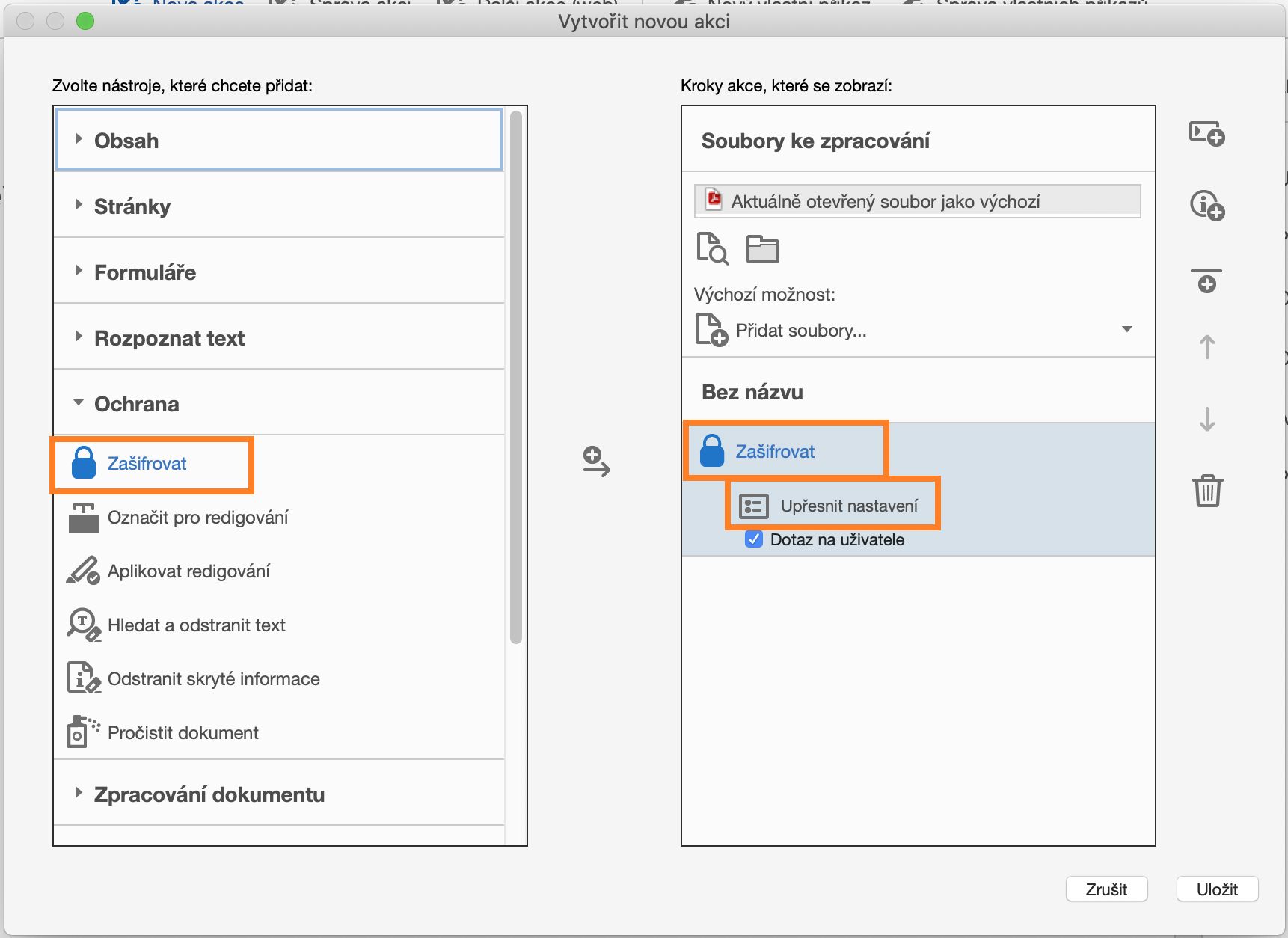Click the tools list vertical scrollbar
Screen dimensions: 1288x938
[515, 374]
